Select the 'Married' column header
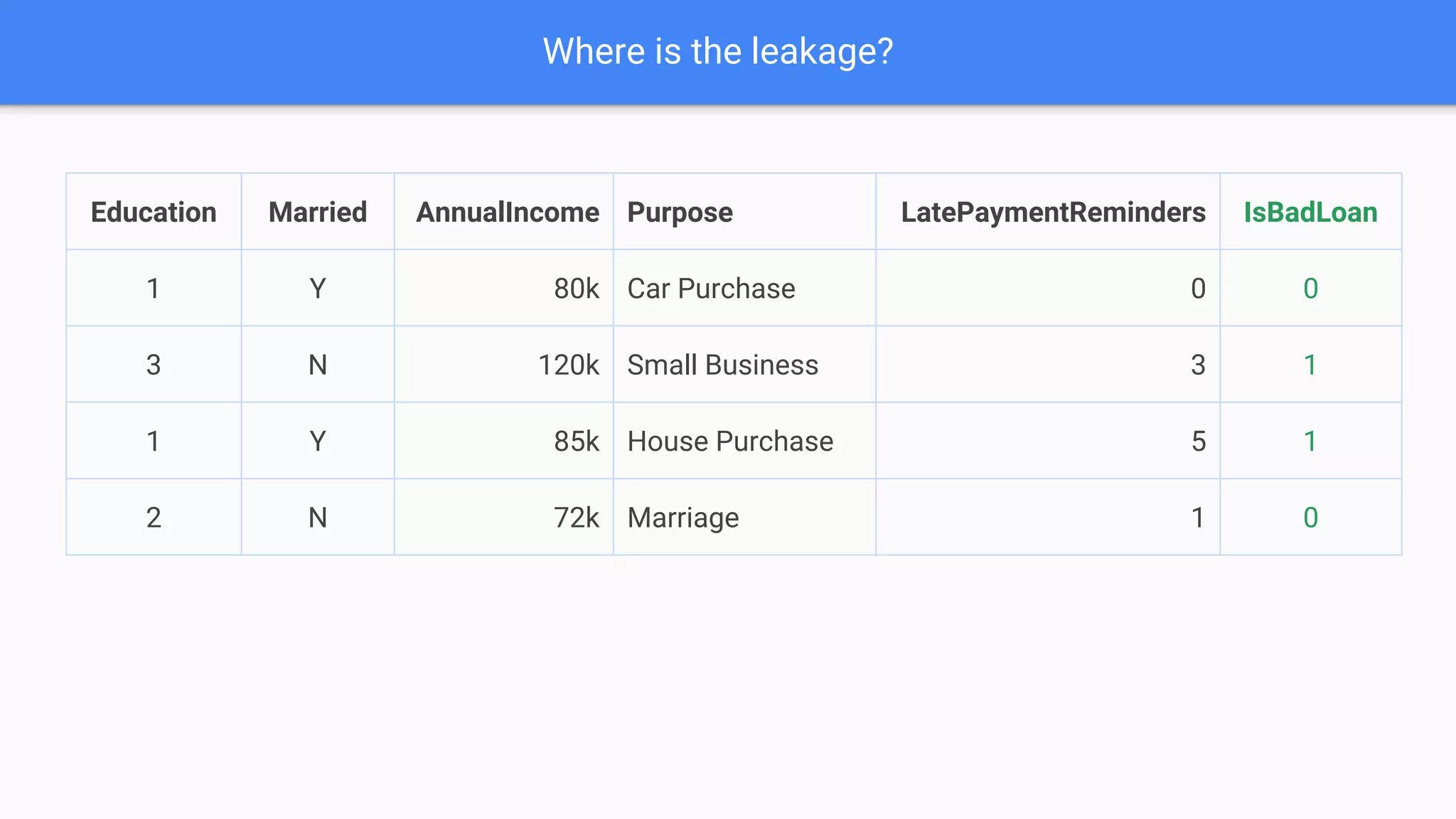This screenshot has height=819, width=1456. click(318, 212)
